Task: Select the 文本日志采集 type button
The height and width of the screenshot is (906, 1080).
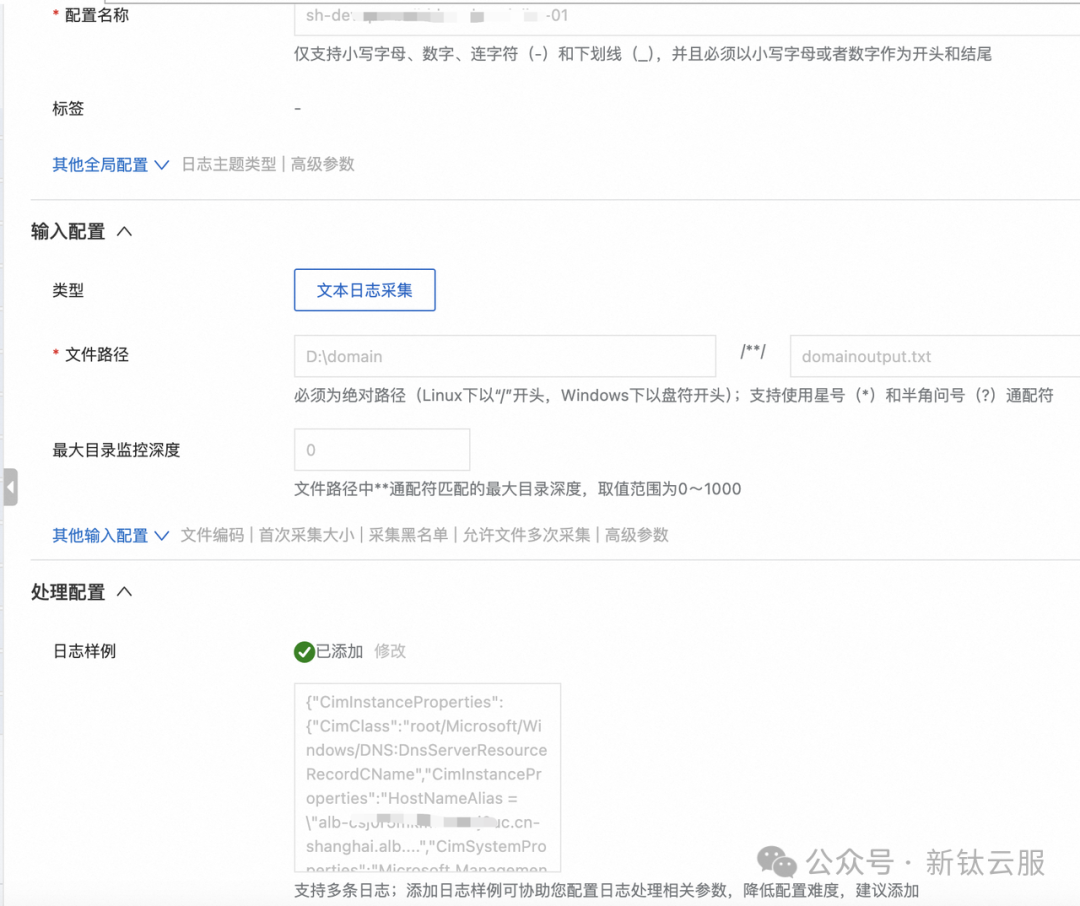Action: tap(364, 290)
